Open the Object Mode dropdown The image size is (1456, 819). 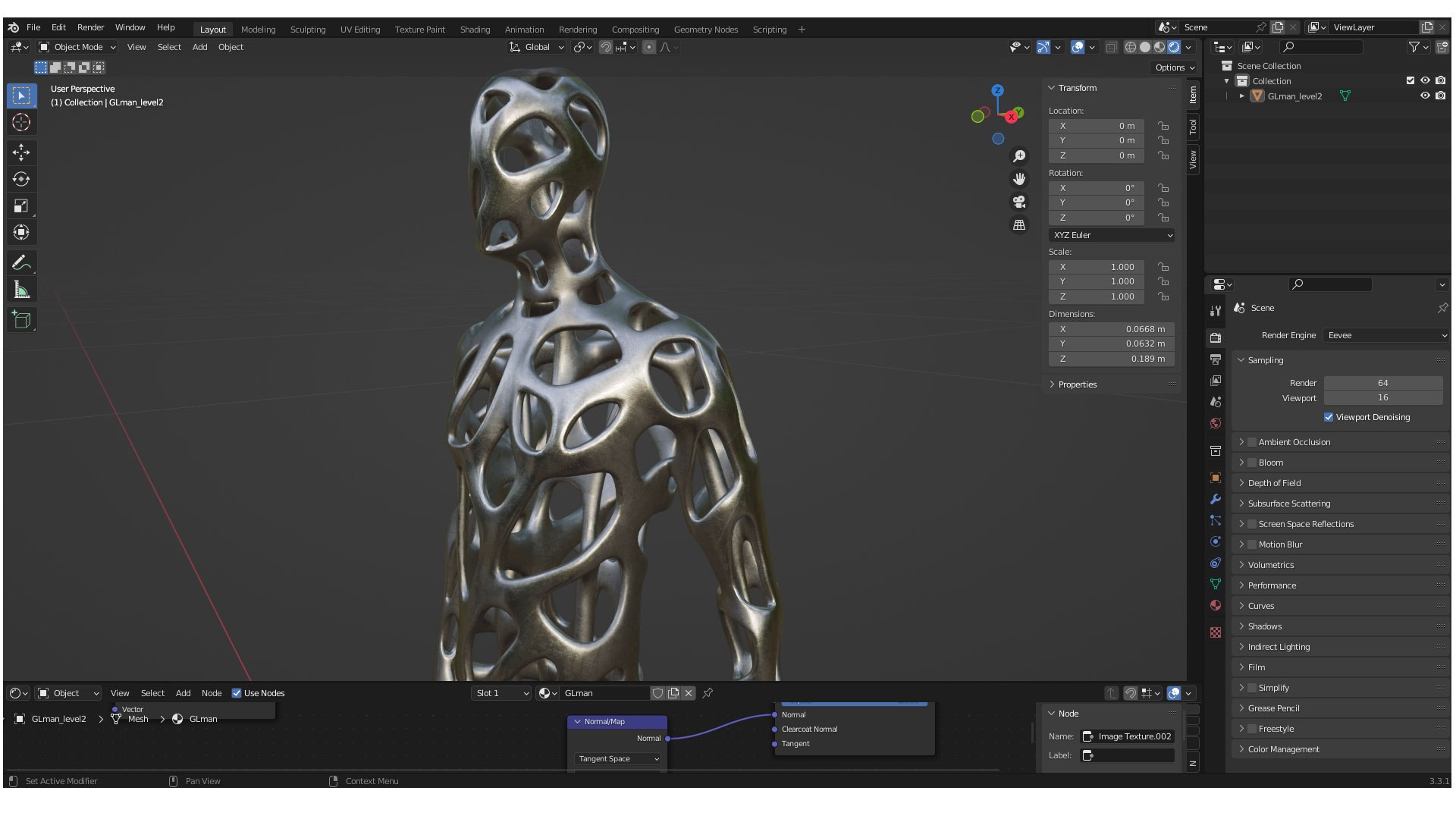77,47
